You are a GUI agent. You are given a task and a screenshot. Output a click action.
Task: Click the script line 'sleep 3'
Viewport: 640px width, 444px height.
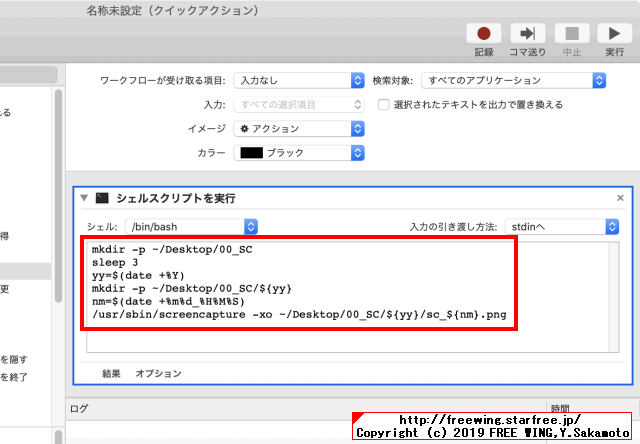[x=115, y=262]
